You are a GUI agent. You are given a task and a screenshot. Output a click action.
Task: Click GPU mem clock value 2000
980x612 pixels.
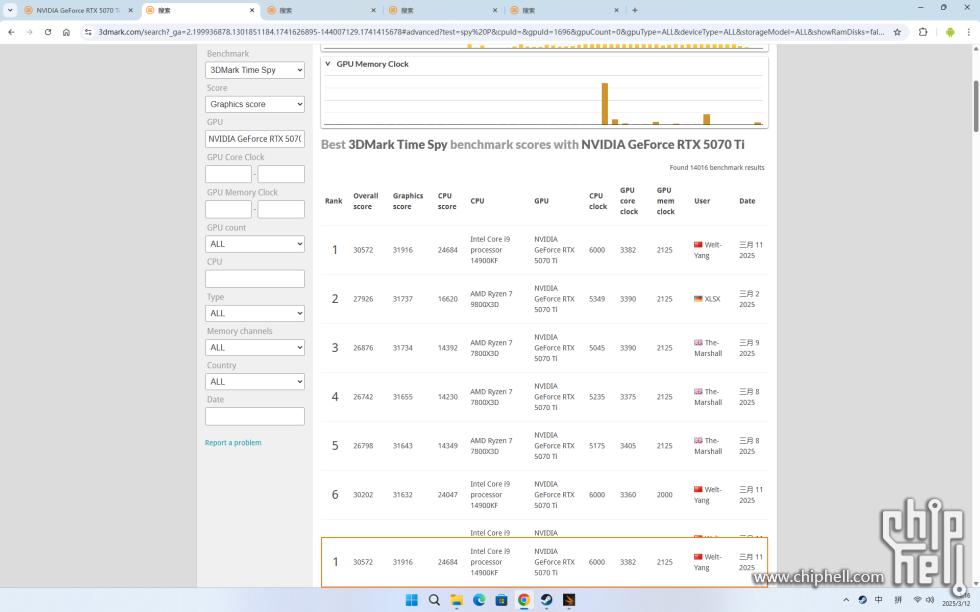(664, 494)
